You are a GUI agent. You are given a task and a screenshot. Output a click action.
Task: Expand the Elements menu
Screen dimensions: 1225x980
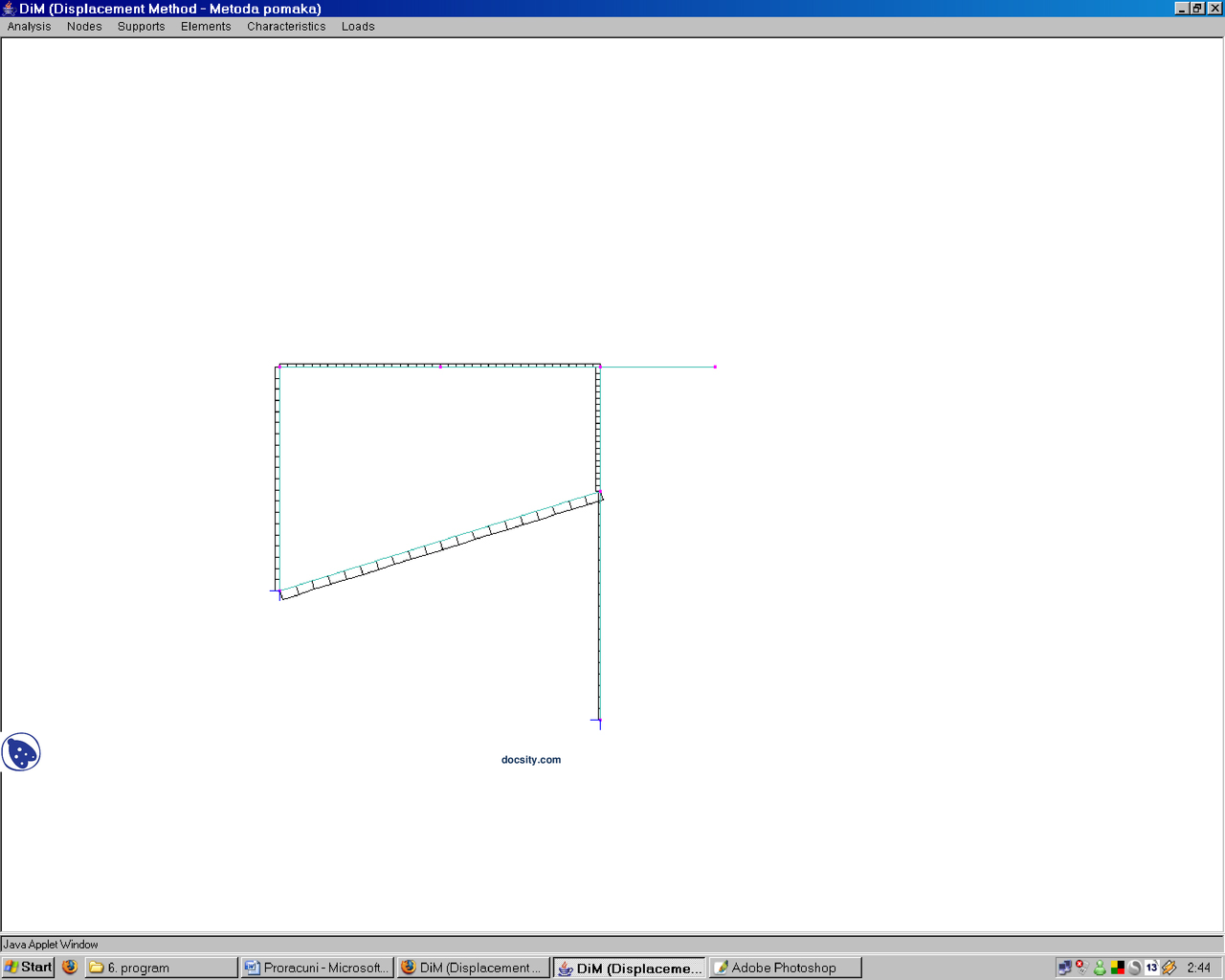pos(206,27)
